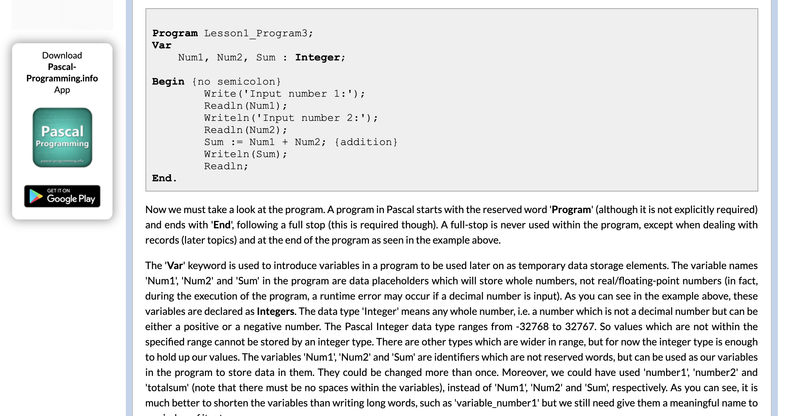The width and height of the screenshot is (790, 416).
Task: Click the 'Var' keyword in the code block
Action: 161,45
